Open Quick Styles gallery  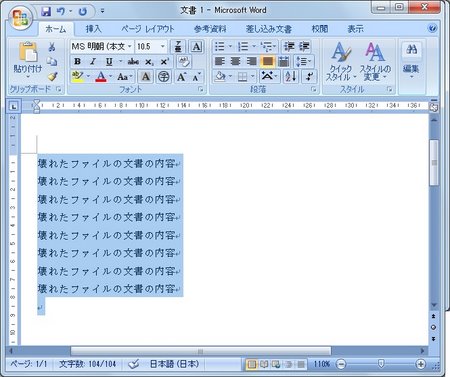(341, 61)
